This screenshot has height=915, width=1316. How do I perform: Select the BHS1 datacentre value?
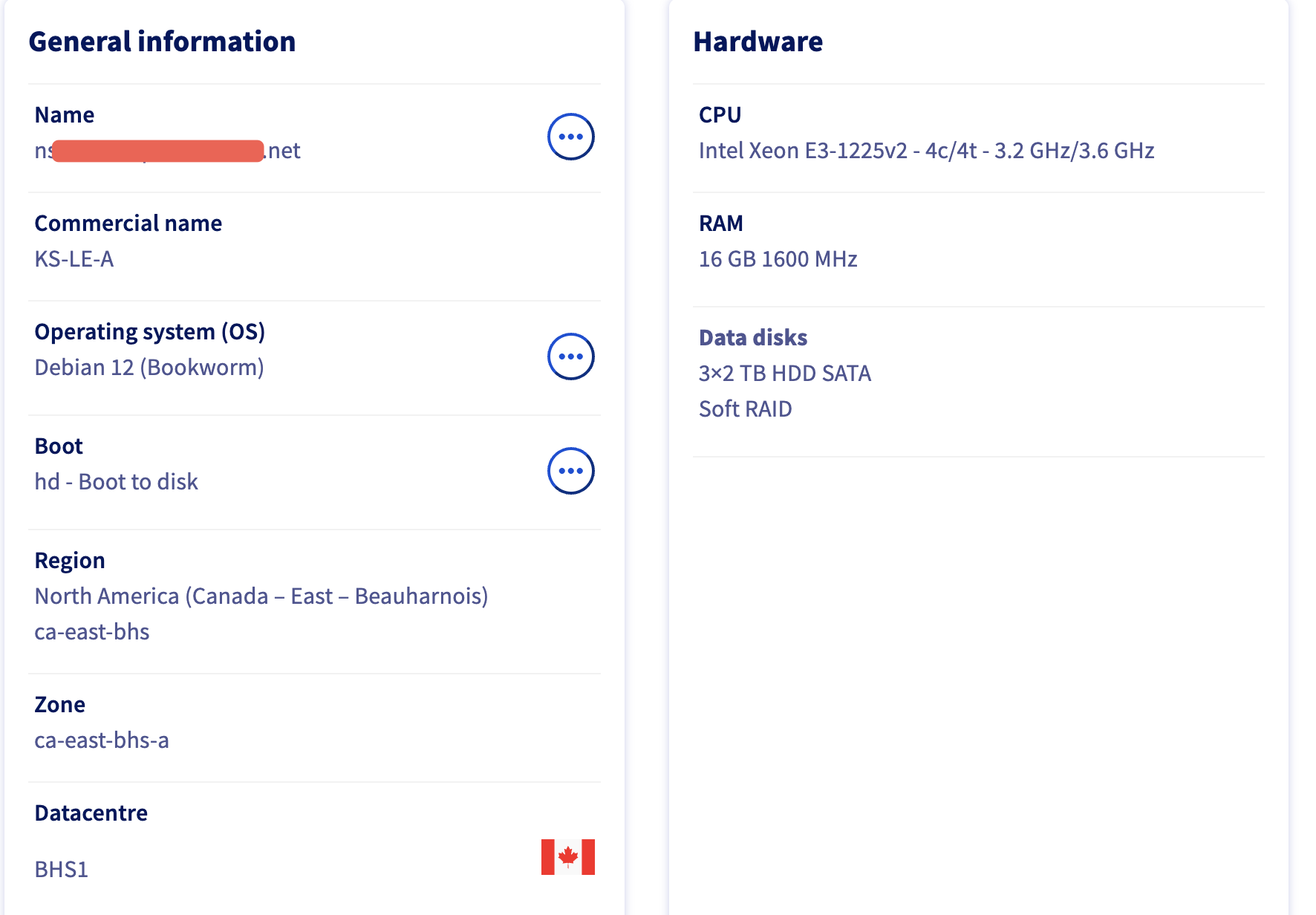62,870
